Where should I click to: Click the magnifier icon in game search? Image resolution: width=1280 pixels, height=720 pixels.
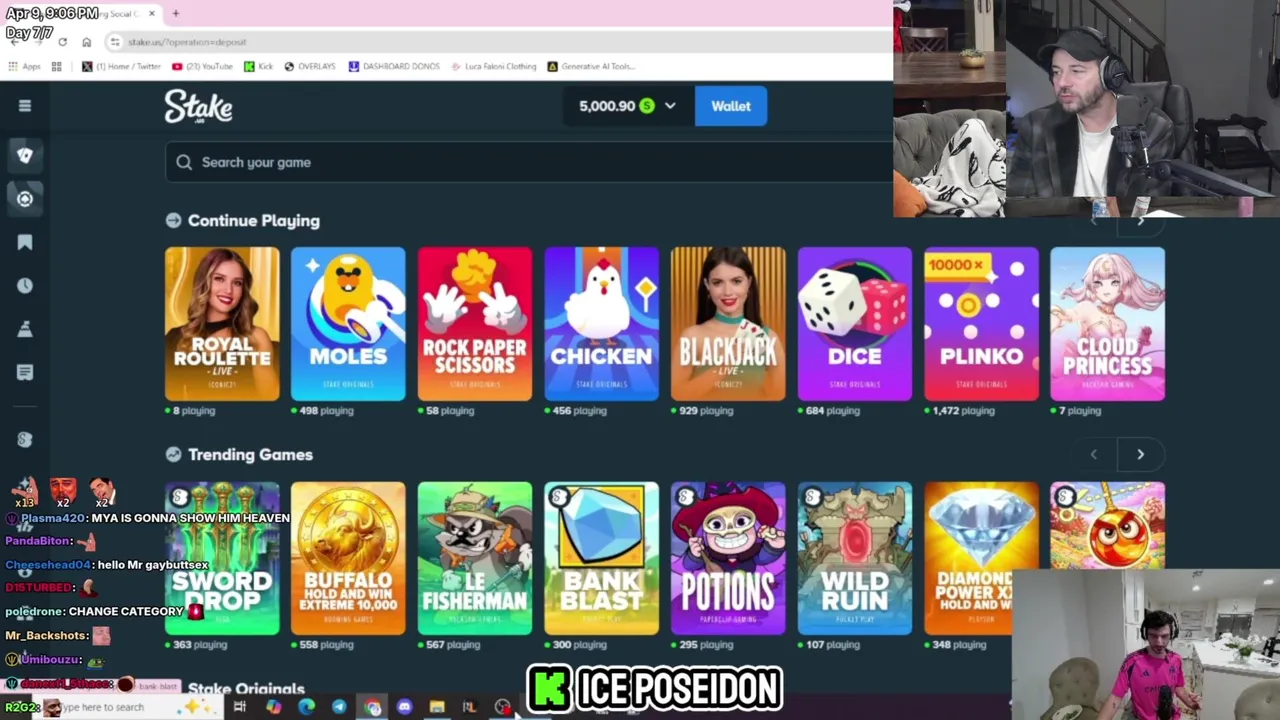coord(184,162)
